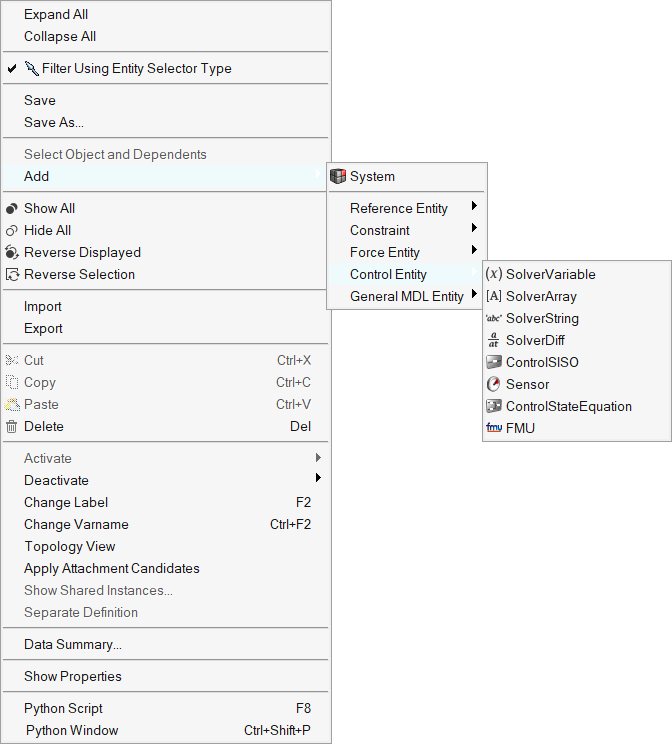Click the FMU icon

pyautogui.click(x=493, y=428)
